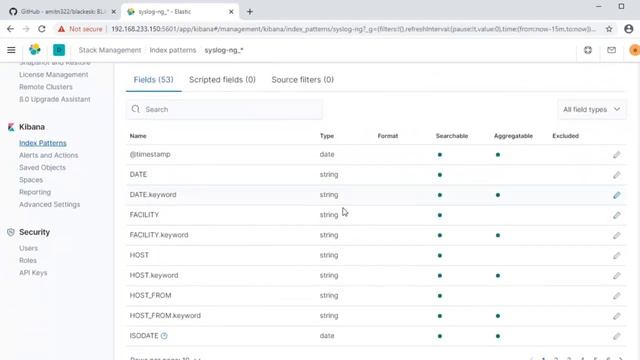
Task: Click the @timestamp field name
Action: pyautogui.click(x=150, y=154)
